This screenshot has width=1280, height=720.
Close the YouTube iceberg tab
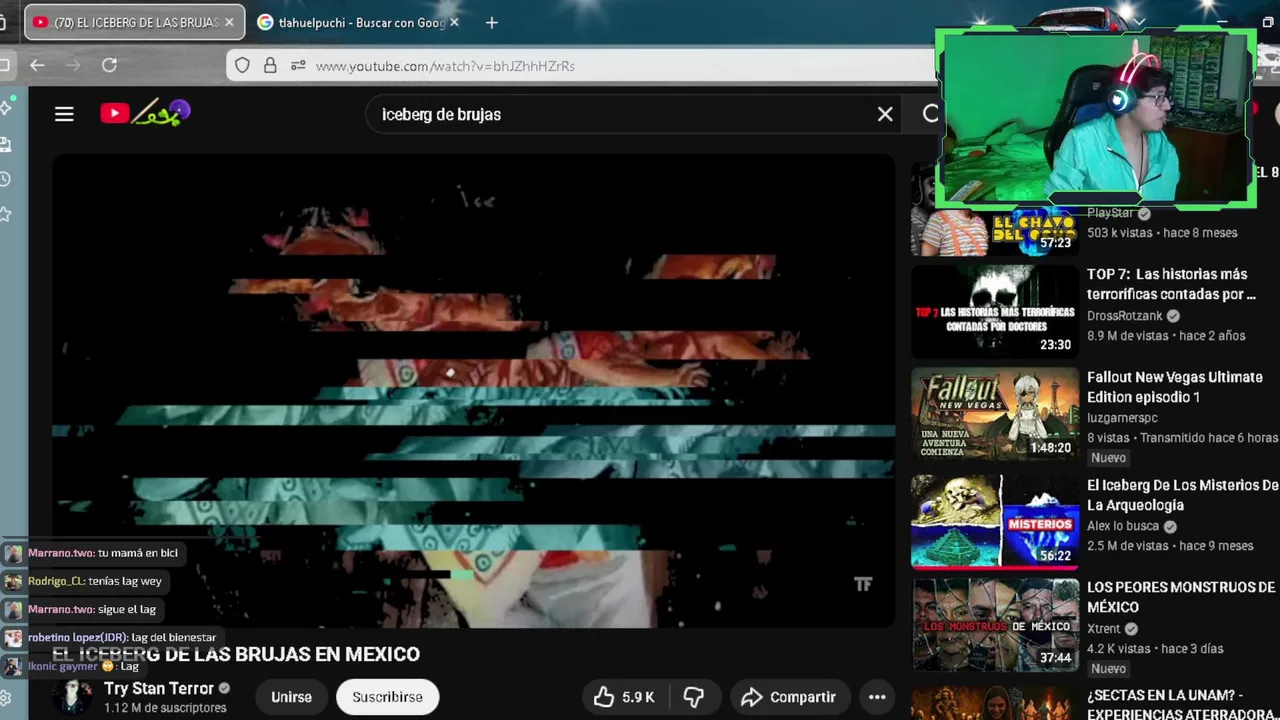point(228,22)
